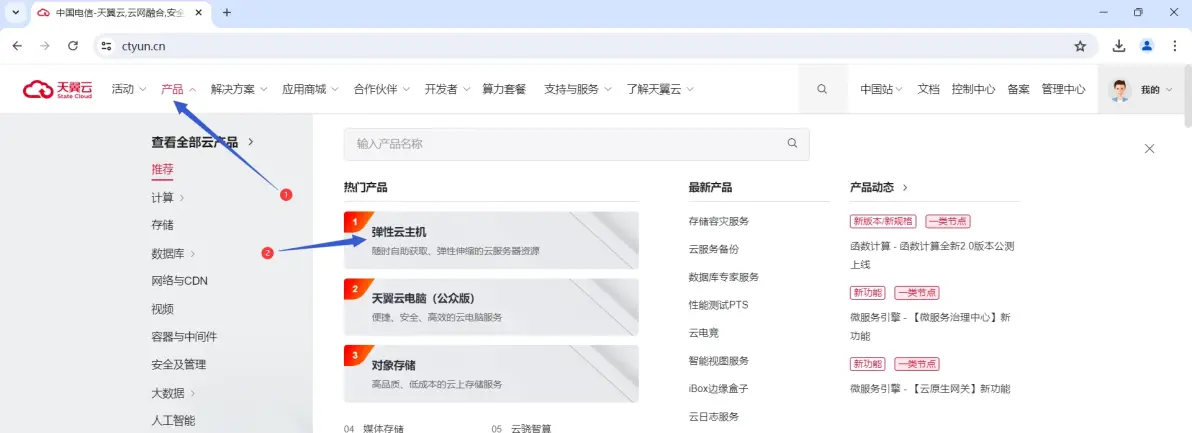Open 弹性云主机 product card
This screenshot has width=1192, height=433.
pos(491,240)
